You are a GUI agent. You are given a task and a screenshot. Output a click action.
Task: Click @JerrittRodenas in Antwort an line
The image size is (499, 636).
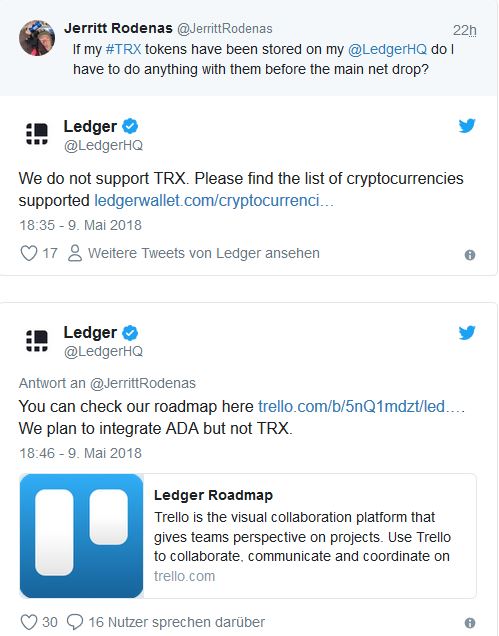click(143, 383)
